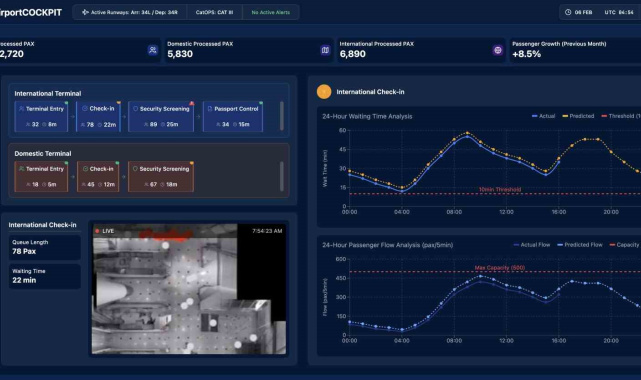
Task: Click the 24-Hour Passenger Flow Analysis title
Action: 388,245
